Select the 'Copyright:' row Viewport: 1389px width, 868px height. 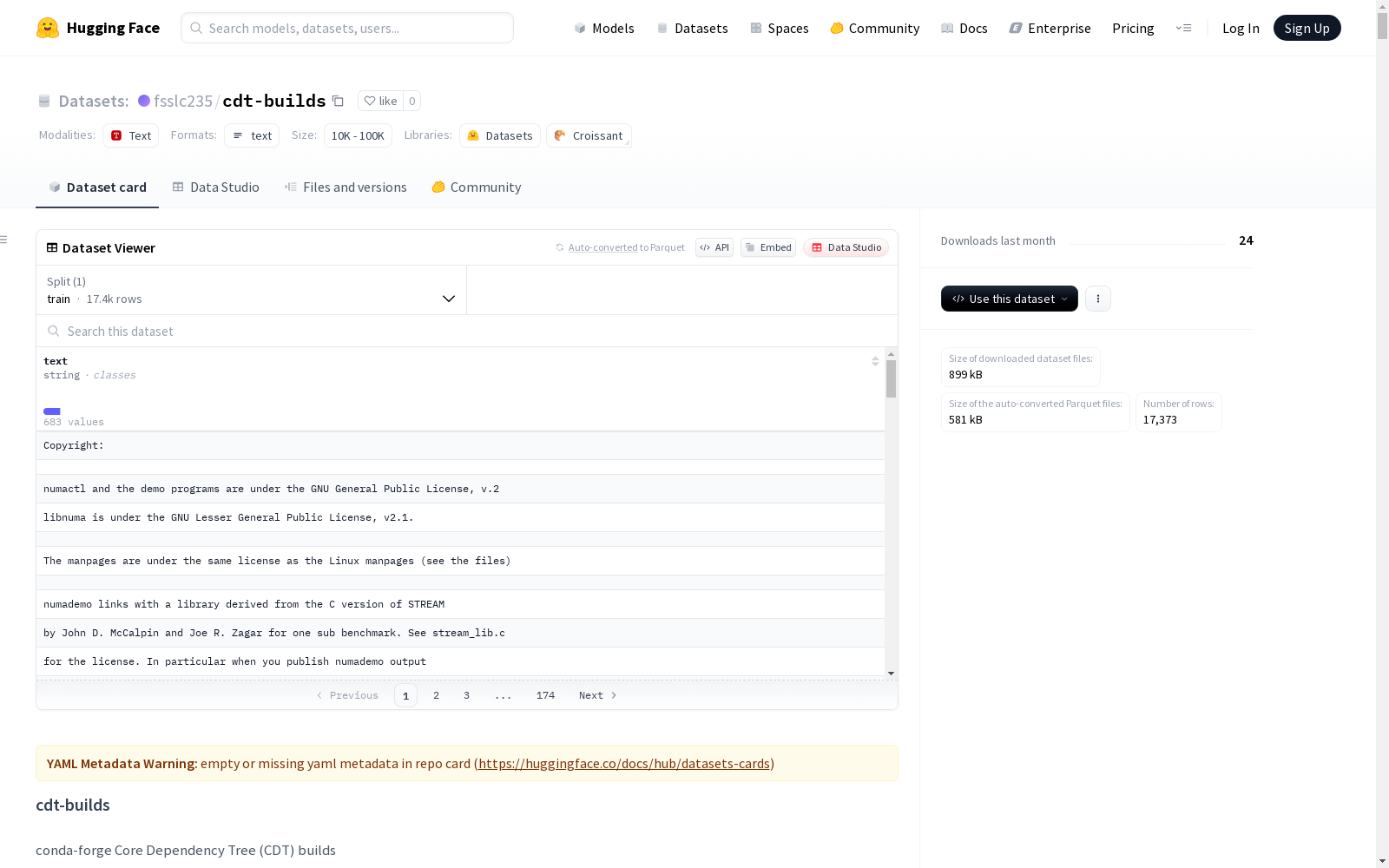pyautogui.click(x=460, y=445)
